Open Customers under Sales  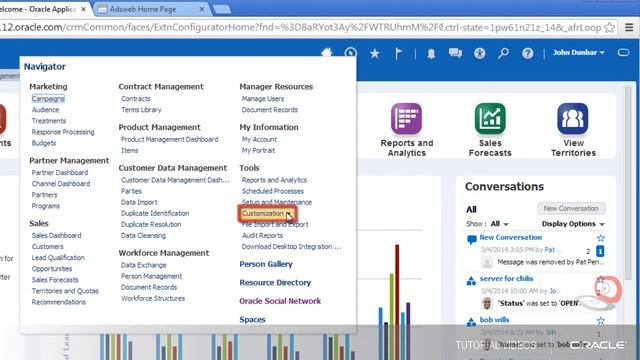pos(47,247)
